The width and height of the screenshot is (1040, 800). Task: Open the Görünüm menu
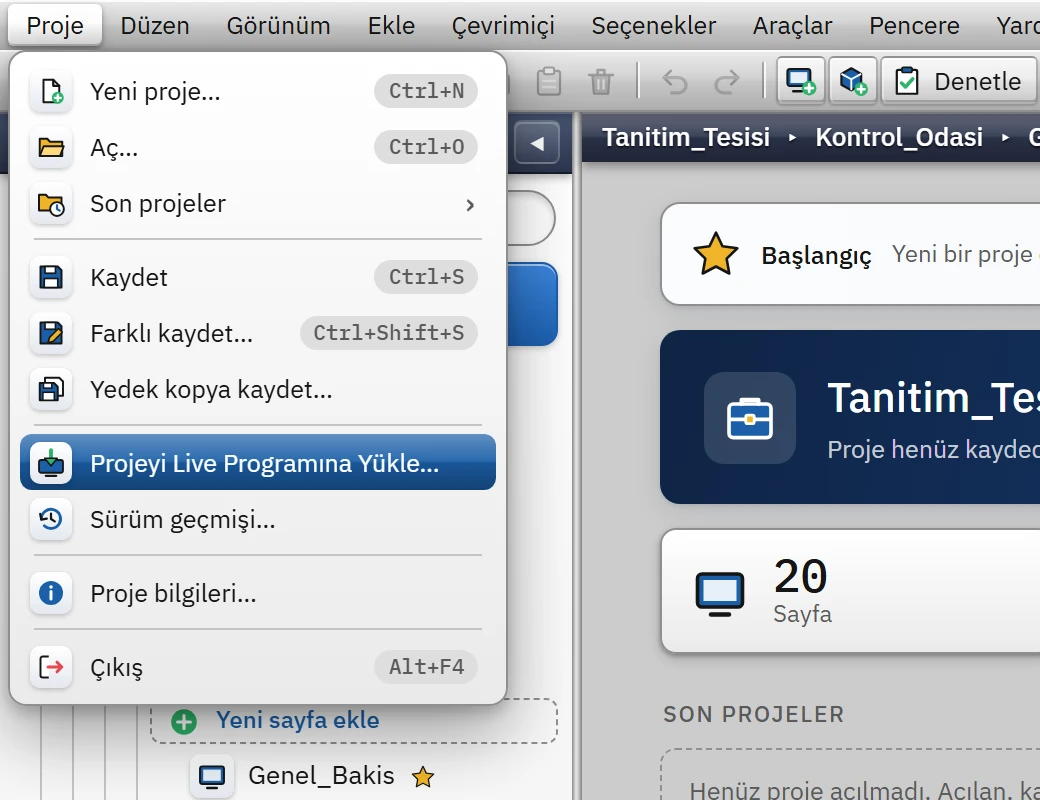(x=279, y=26)
